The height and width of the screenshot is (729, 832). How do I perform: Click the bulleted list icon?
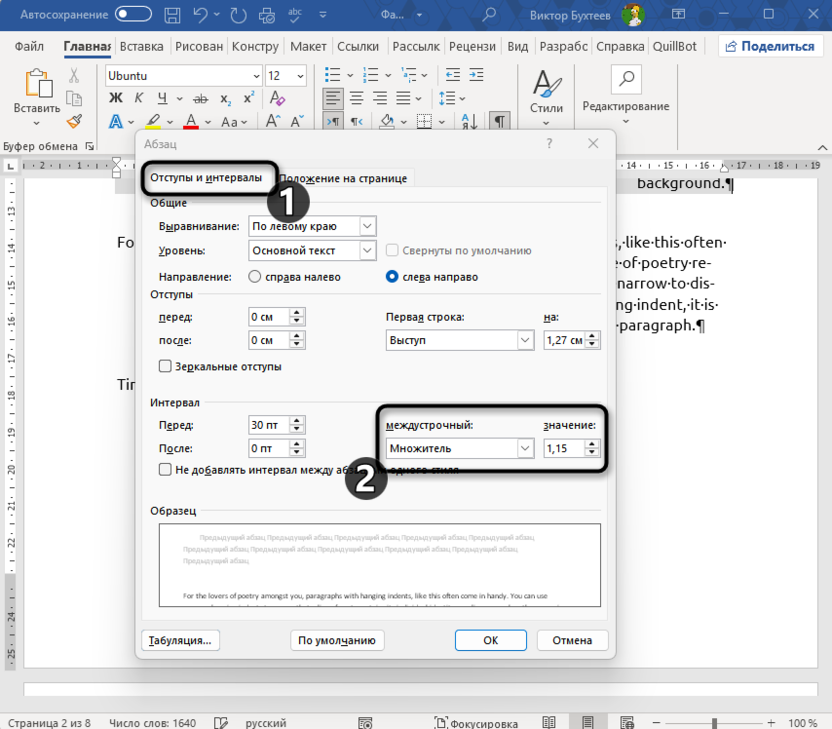point(332,76)
